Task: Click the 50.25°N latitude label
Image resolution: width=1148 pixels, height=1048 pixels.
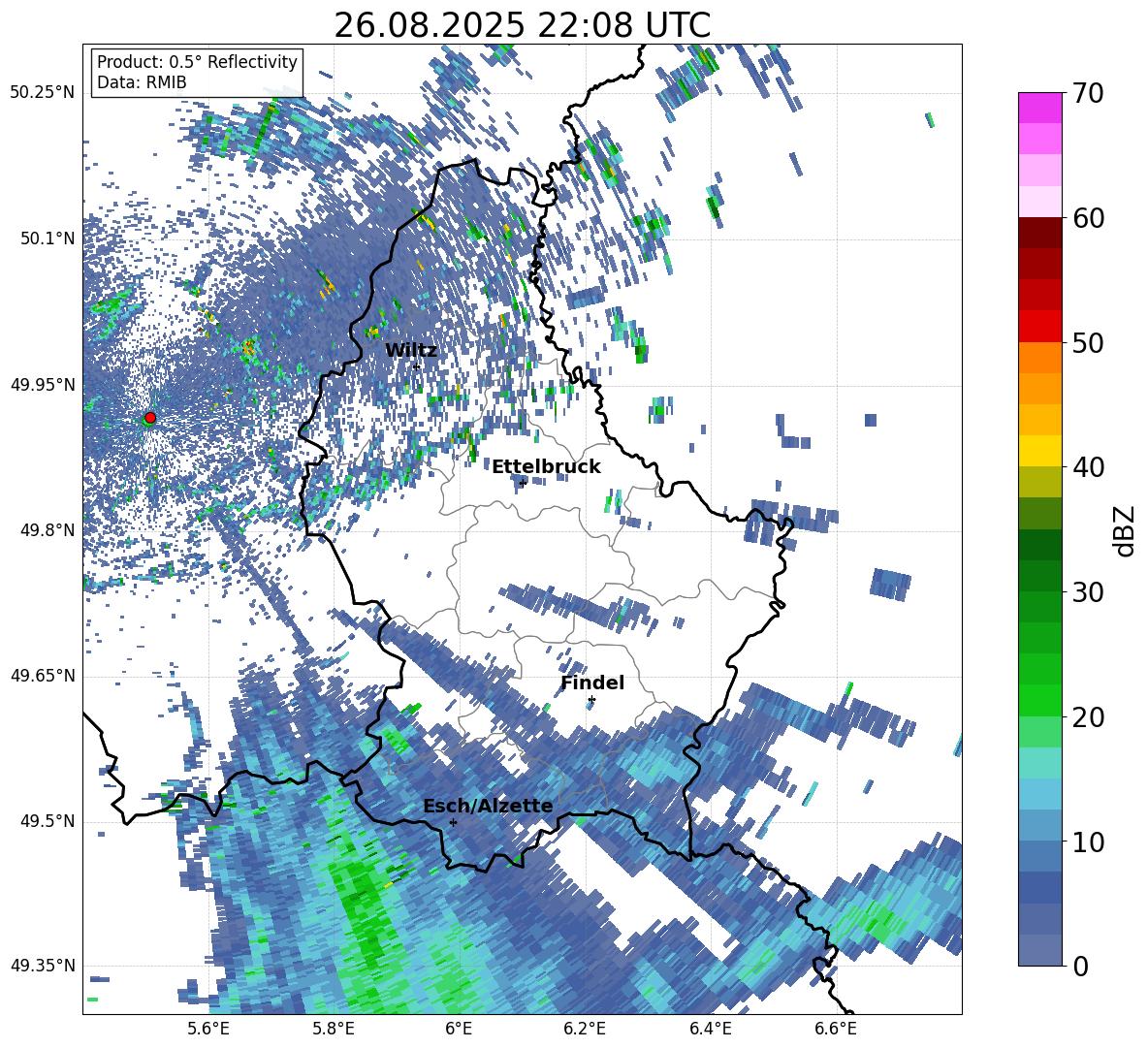Action: [43, 93]
